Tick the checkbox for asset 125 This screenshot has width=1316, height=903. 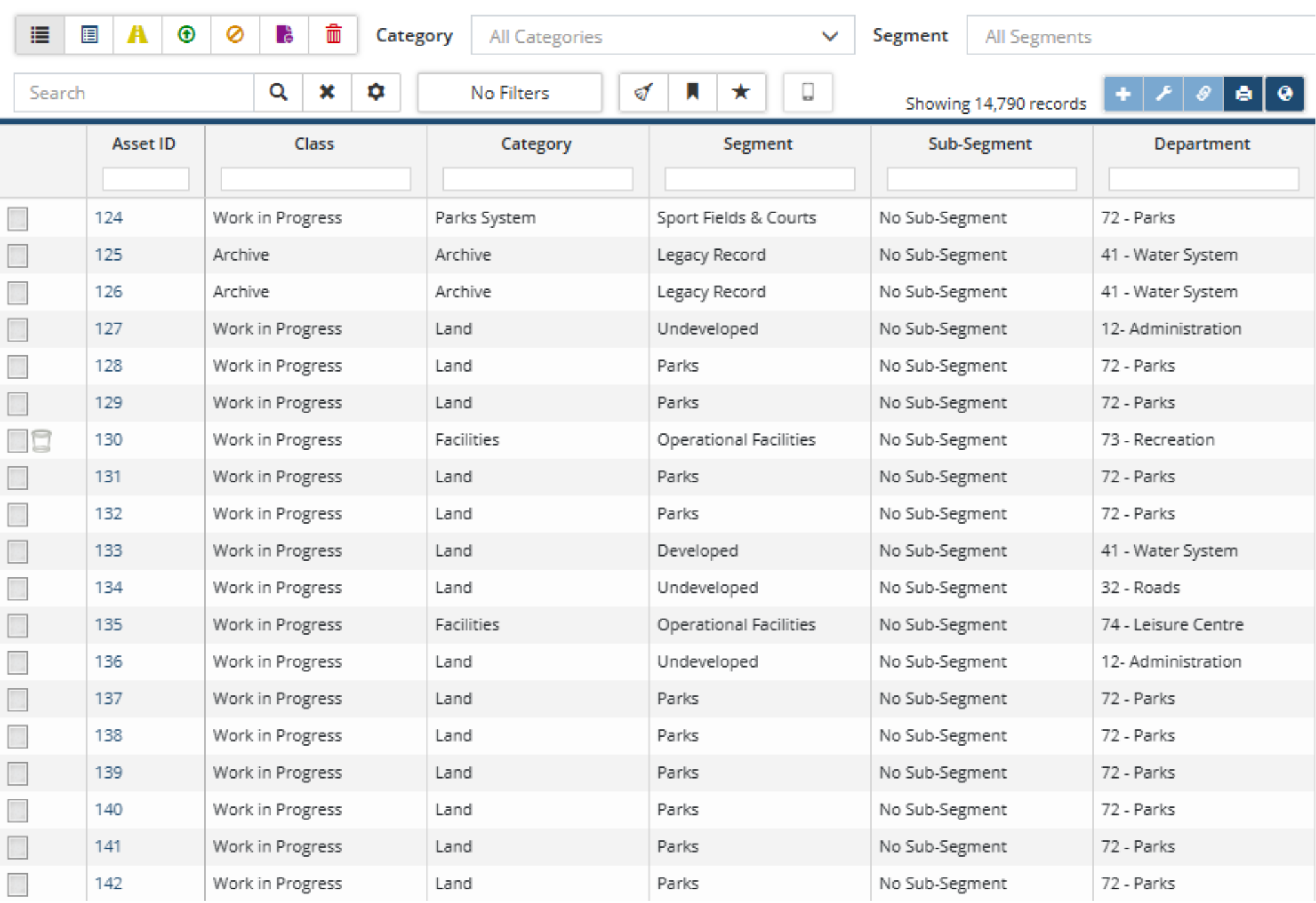click(x=17, y=255)
